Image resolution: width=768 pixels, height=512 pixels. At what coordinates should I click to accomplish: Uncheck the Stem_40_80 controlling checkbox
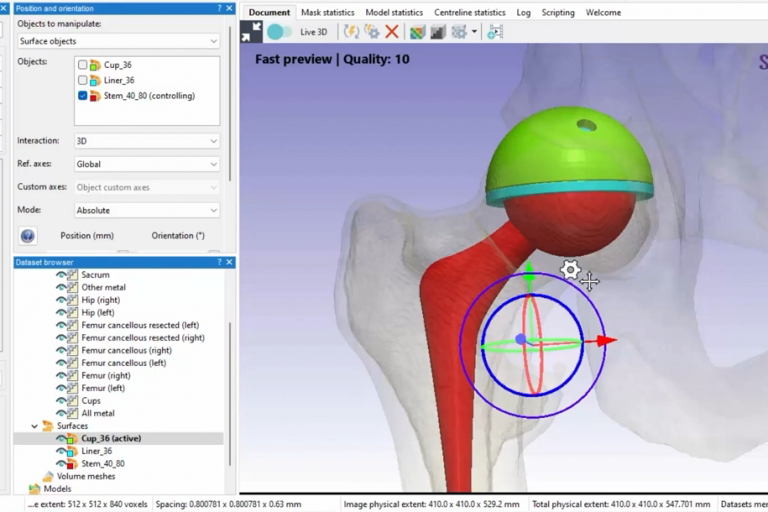[x=83, y=96]
